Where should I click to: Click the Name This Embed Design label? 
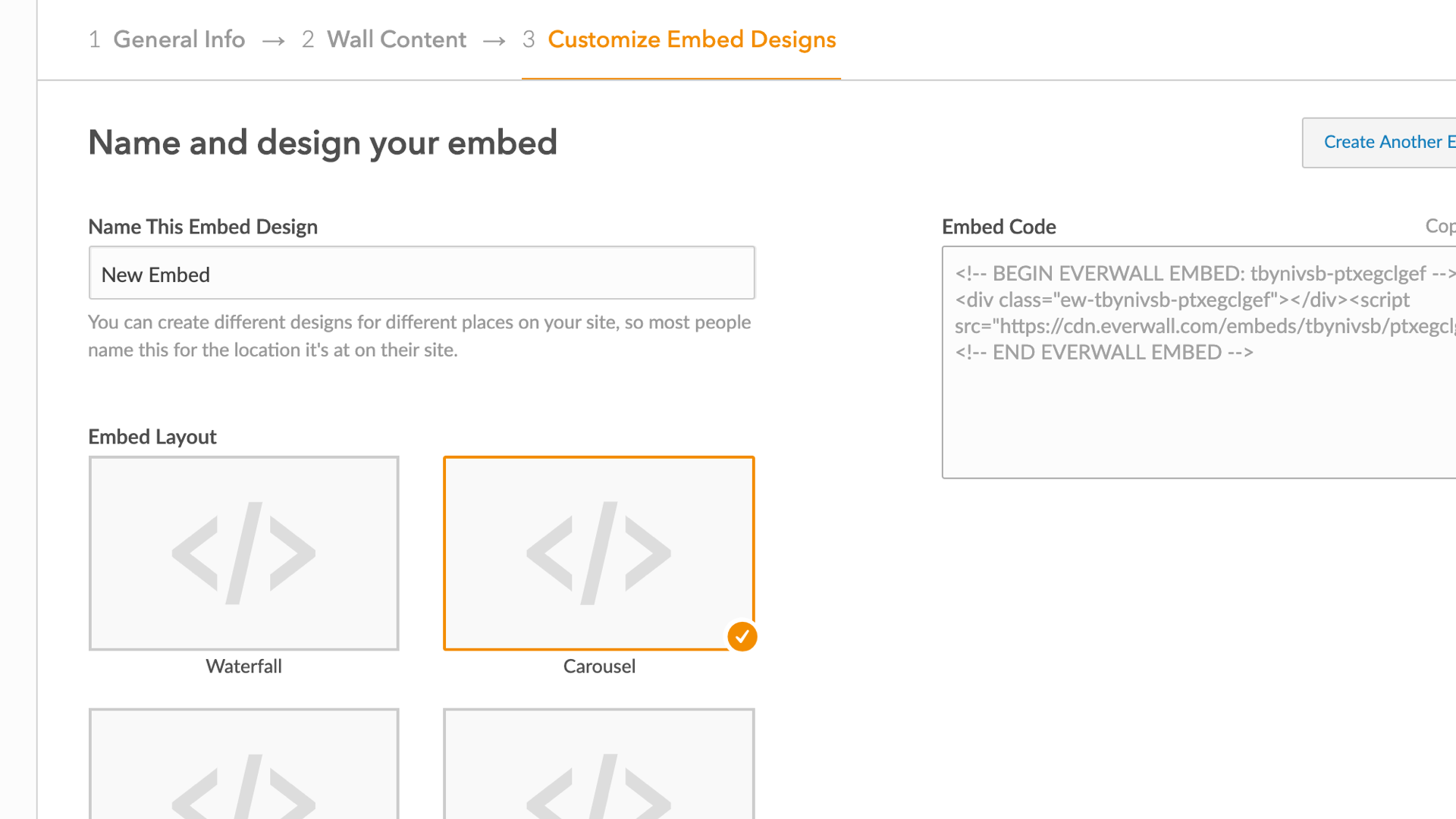pos(202,227)
